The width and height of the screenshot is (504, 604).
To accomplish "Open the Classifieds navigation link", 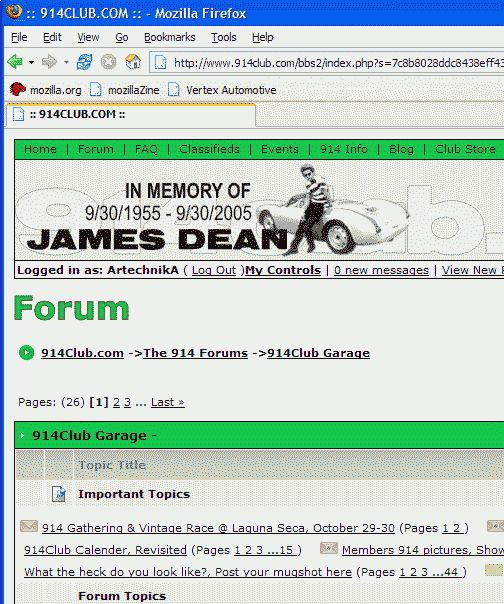I will [209, 149].
